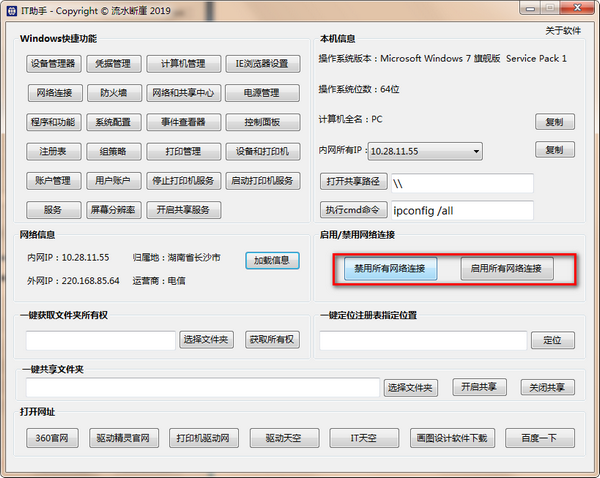The image size is (600, 478).
Task: Click 禁用所有网络连接 to disable networks
Action: coord(390,269)
